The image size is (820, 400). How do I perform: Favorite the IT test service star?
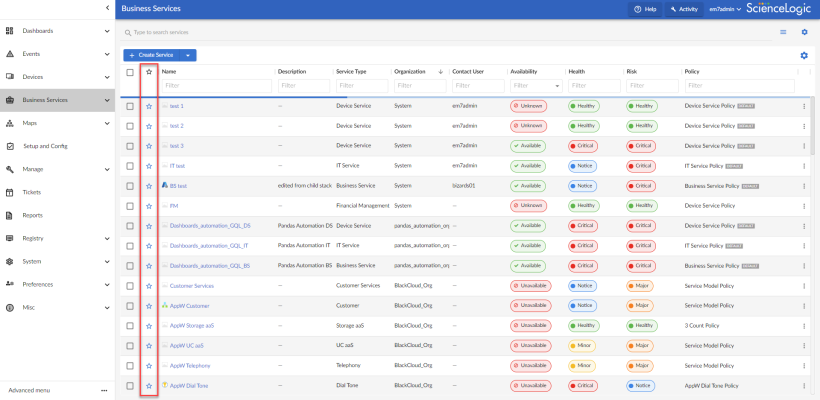pos(149,166)
